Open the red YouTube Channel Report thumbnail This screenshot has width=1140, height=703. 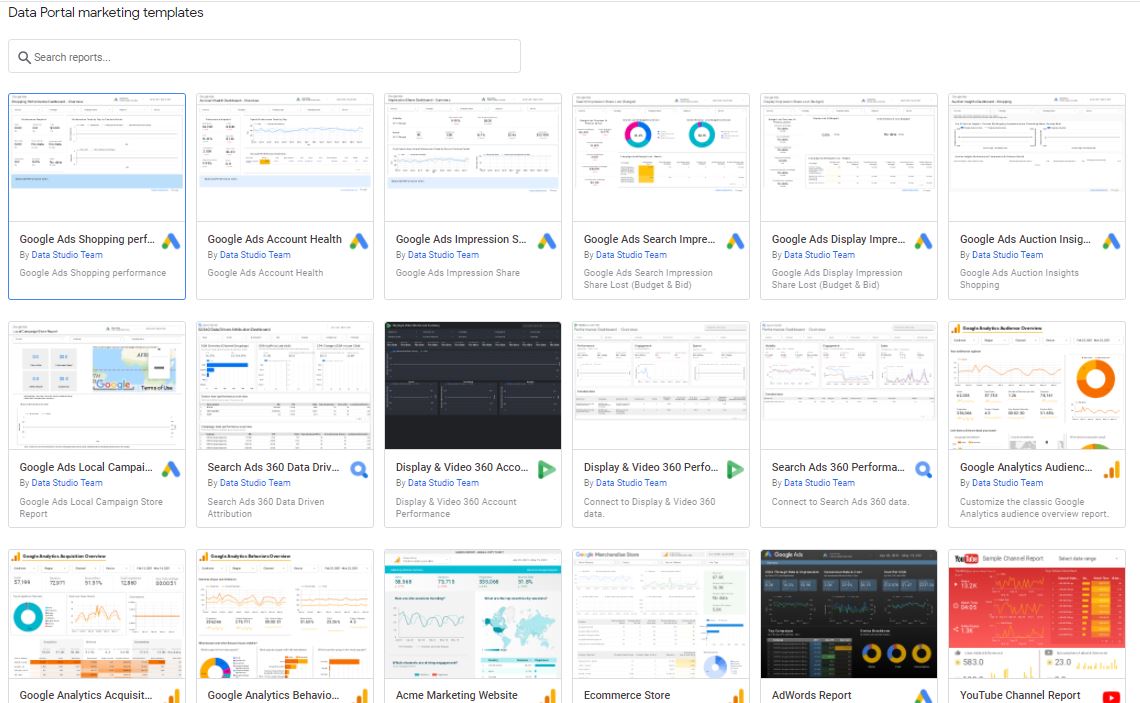click(x=1037, y=613)
